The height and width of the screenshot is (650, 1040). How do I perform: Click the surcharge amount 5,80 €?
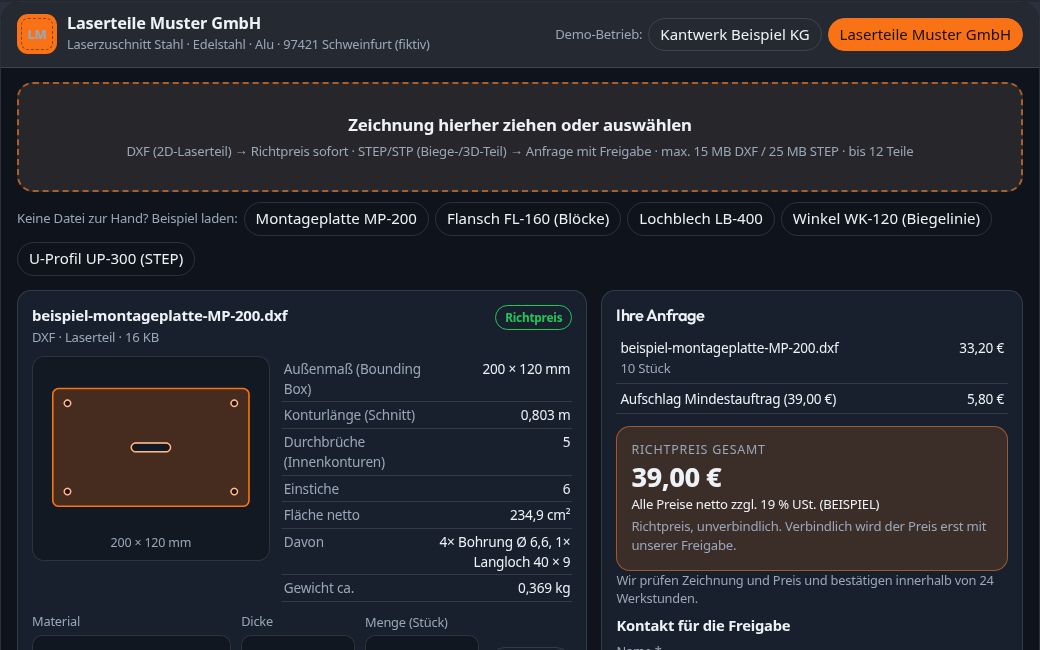pos(985,399)
